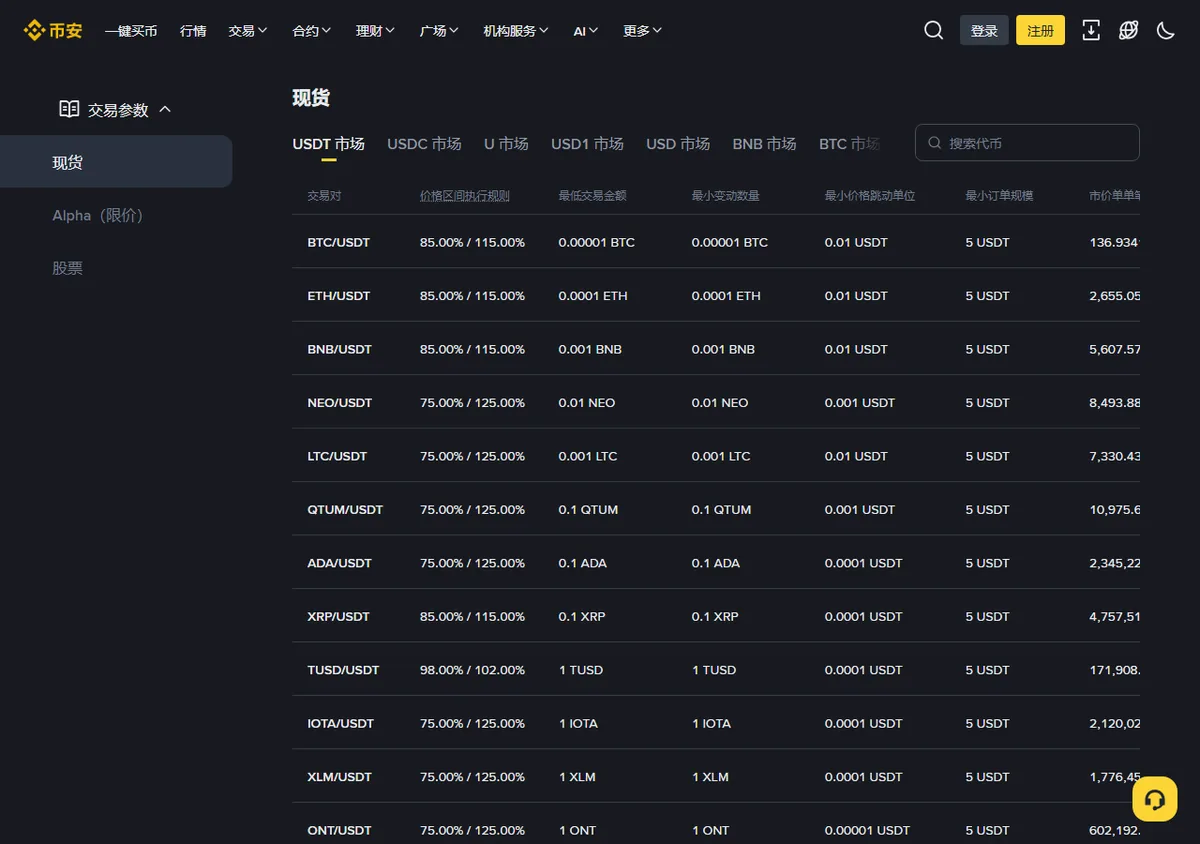Image resolution: width=1200 pixels, height=844 pixels.
Task: Select the BTC/USDT trading pair
Action: (x=339, y=242)
